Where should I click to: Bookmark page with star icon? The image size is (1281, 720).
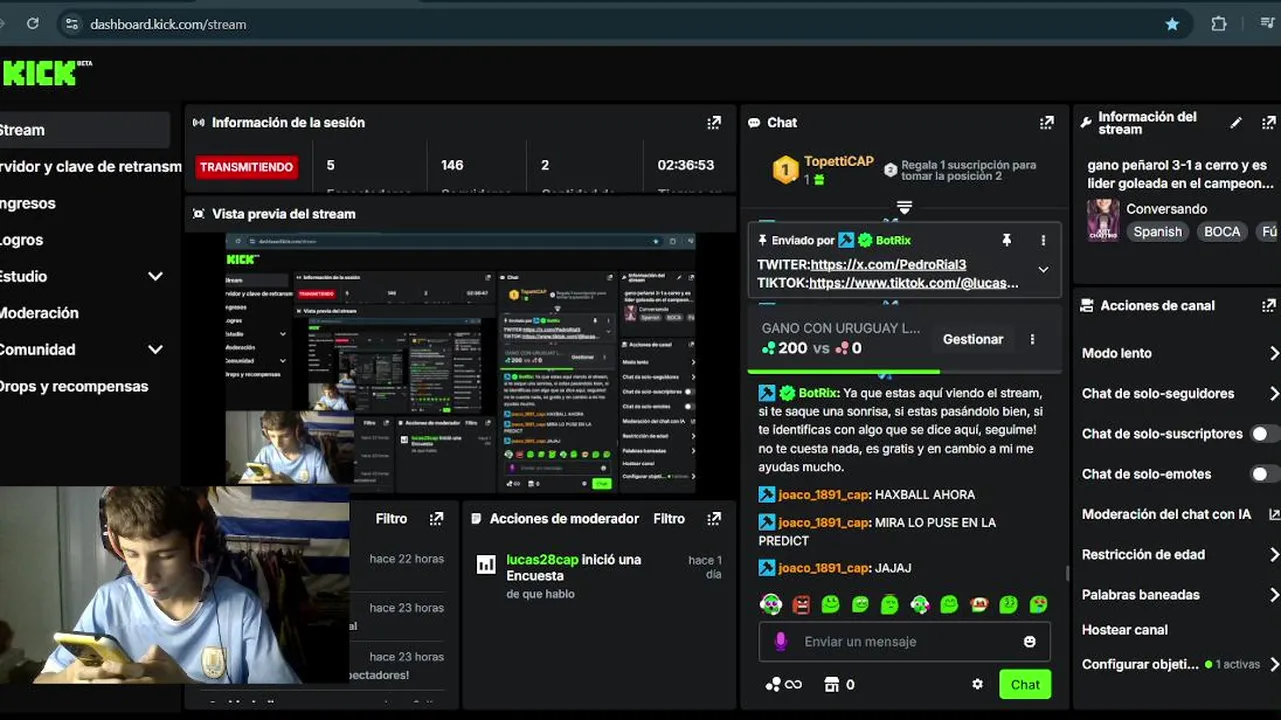tap(1172, 24)
